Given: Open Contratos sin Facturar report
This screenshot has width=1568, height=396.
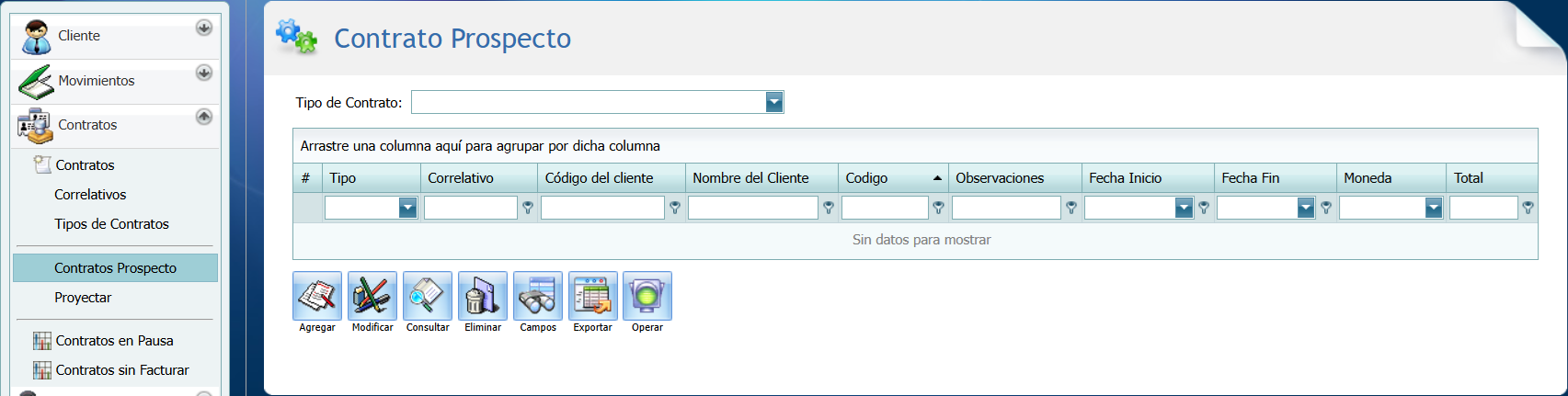Looking at the screenshot, I should 122,370.
